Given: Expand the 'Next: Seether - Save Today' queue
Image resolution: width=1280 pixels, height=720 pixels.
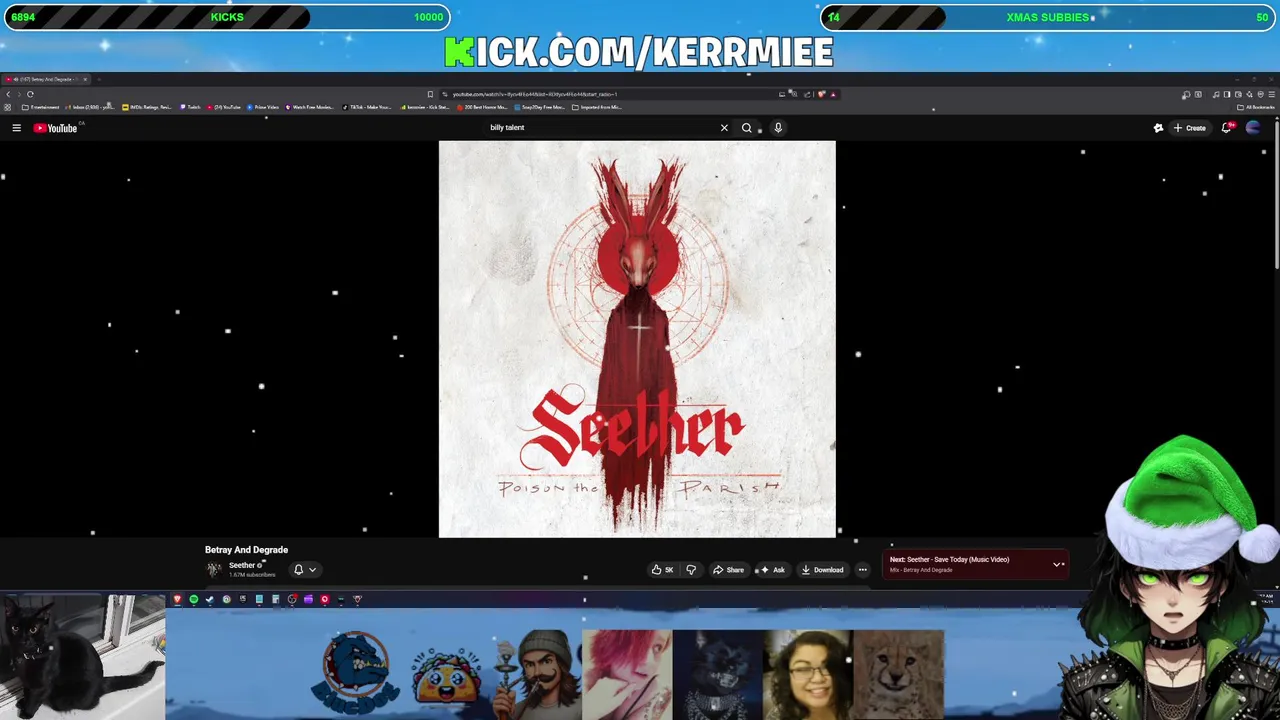Looking at the screenshot, I should pyautogui.click(x=1057, y=565).
